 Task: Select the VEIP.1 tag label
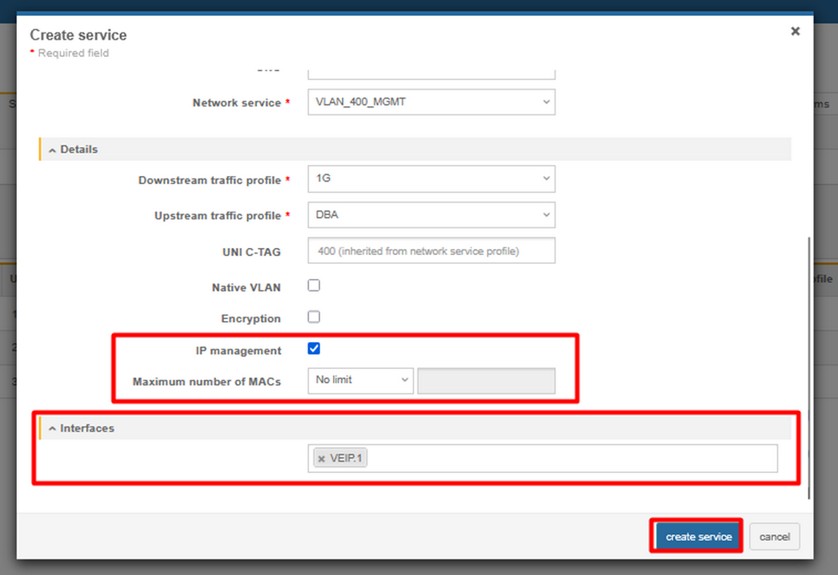click(347, 459)
